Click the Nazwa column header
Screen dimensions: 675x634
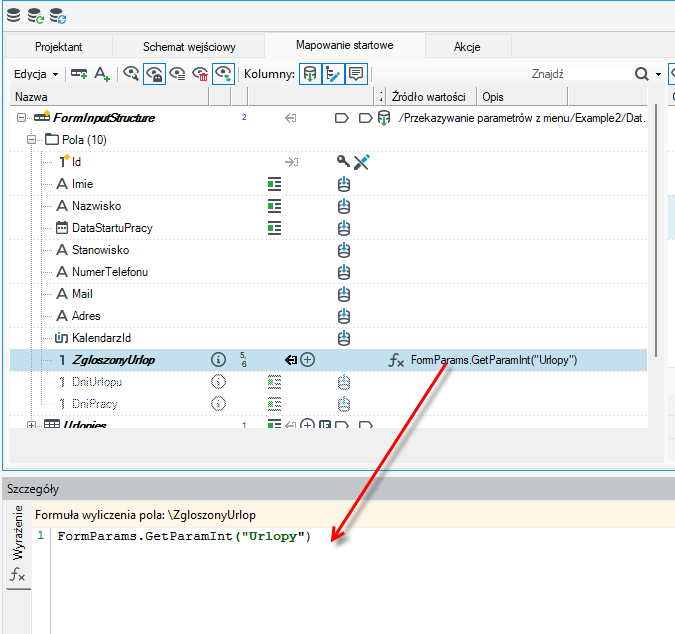click(109, 97)
